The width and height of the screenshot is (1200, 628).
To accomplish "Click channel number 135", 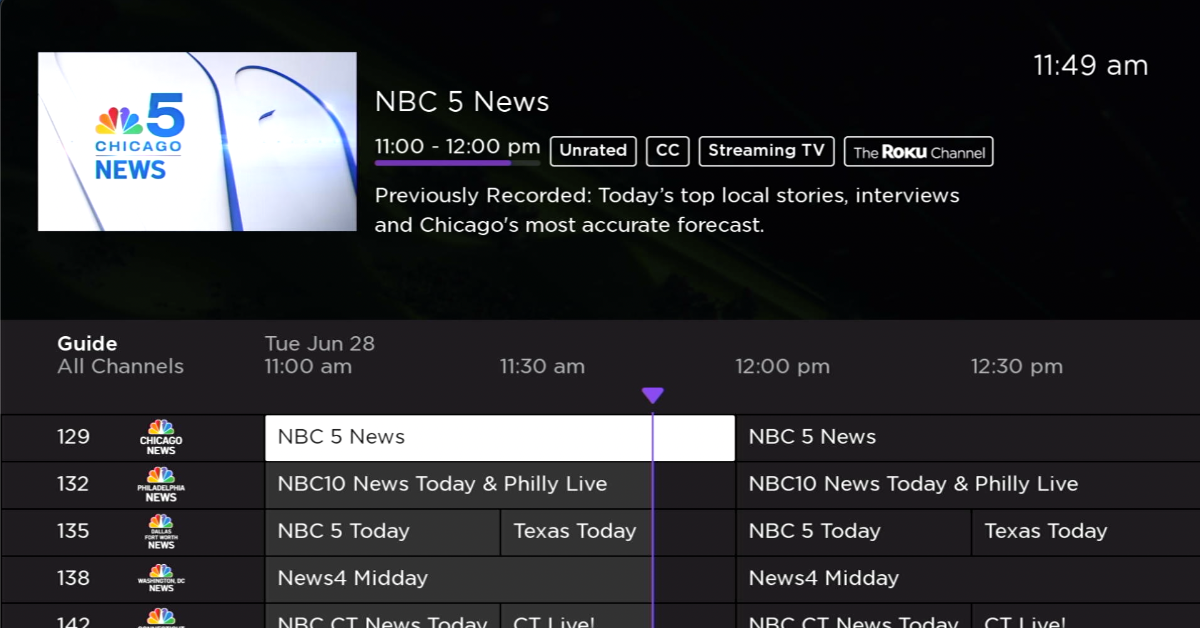I will [73, 531].
